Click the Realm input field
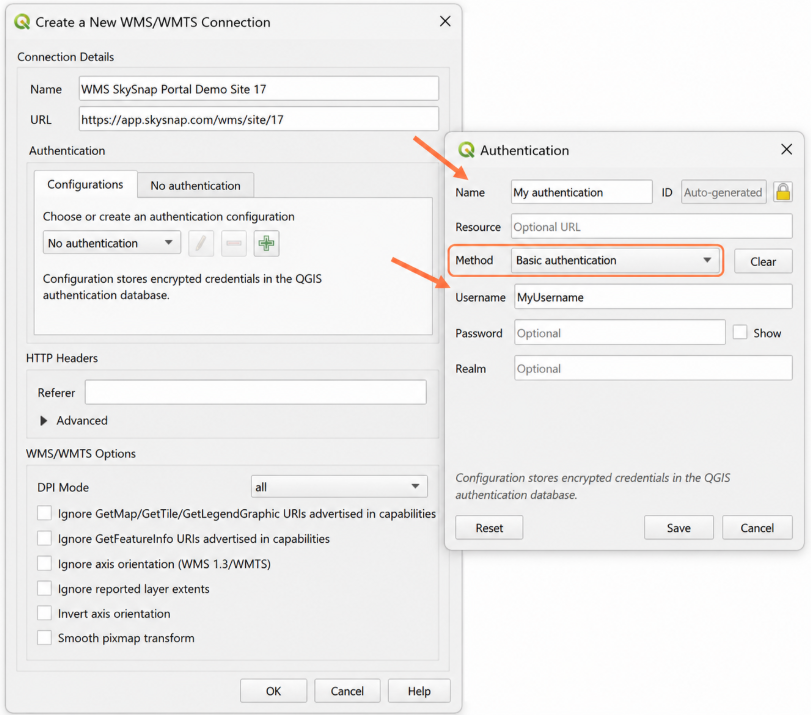Image resolution: width=811 pixels, height=715 pixels. click(653, 368)
